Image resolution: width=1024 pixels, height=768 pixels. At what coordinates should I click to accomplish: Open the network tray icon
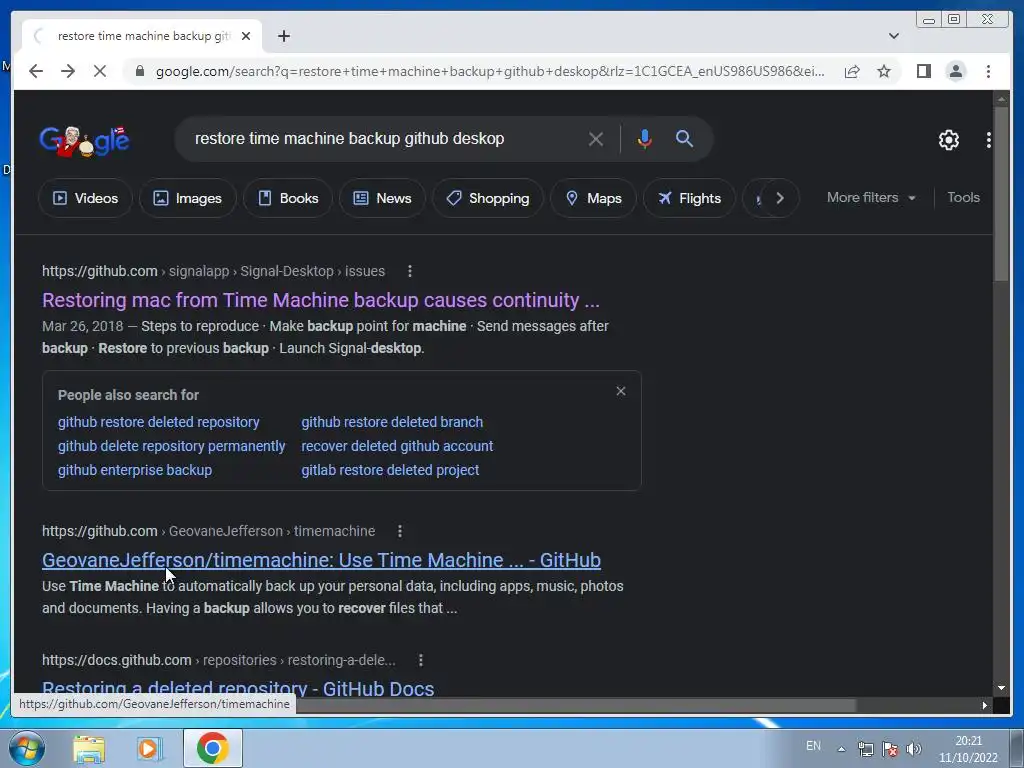click(866, 749)
